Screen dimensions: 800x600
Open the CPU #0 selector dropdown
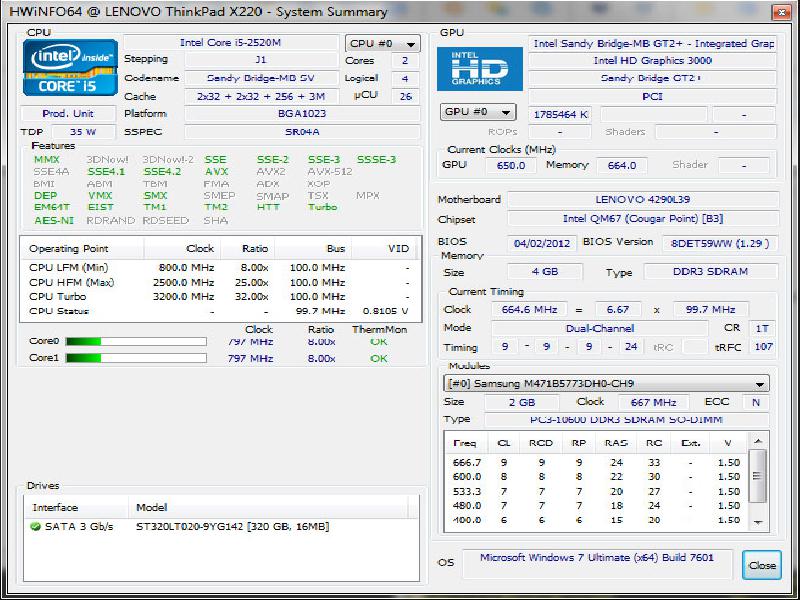pos(383,44)
